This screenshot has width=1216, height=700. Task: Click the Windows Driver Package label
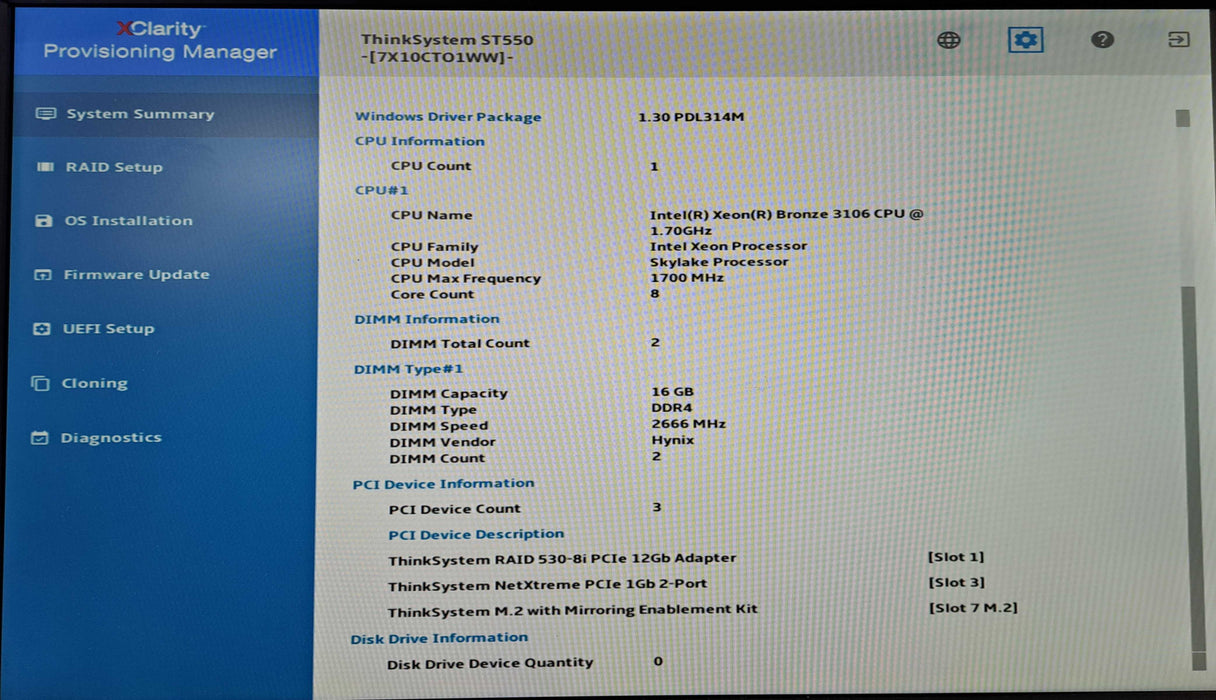[x=448, y=117]
